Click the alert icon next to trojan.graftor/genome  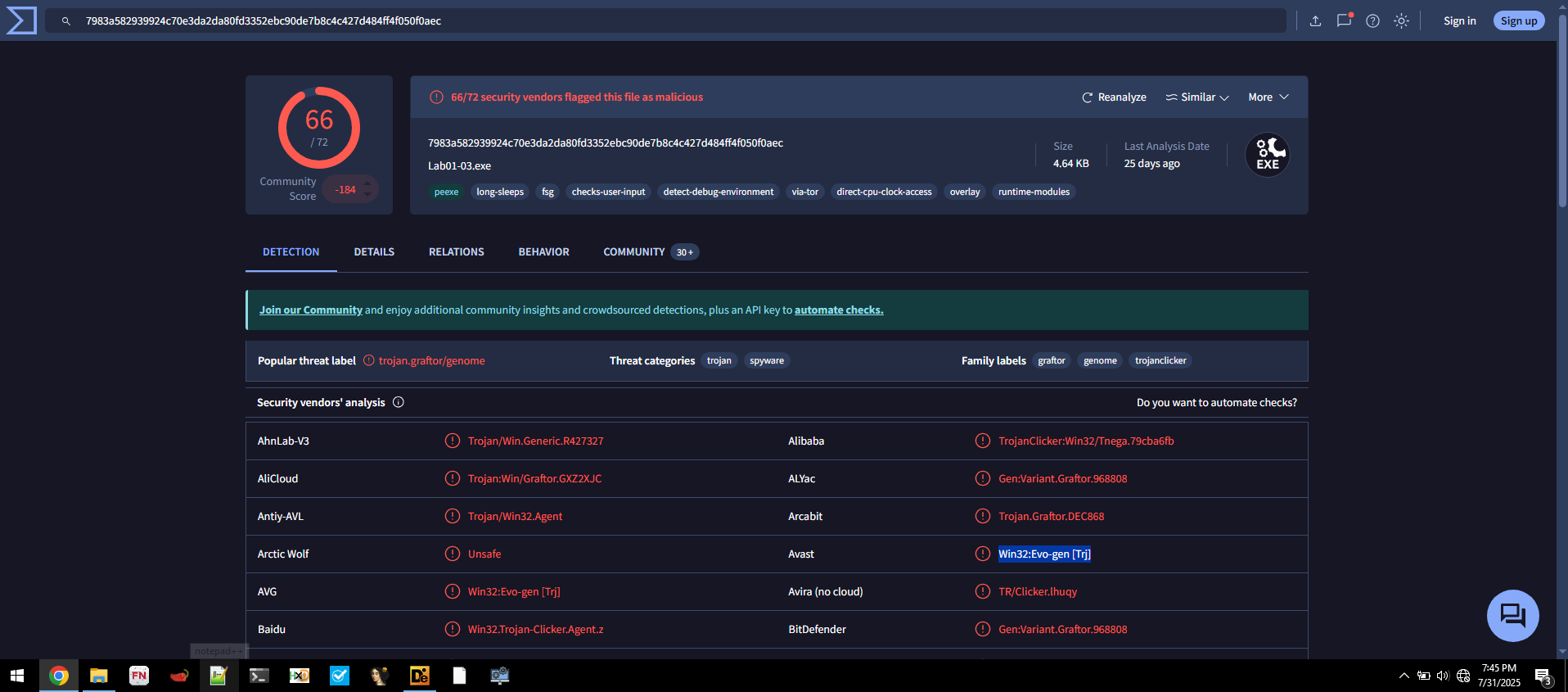pos(369,360)
